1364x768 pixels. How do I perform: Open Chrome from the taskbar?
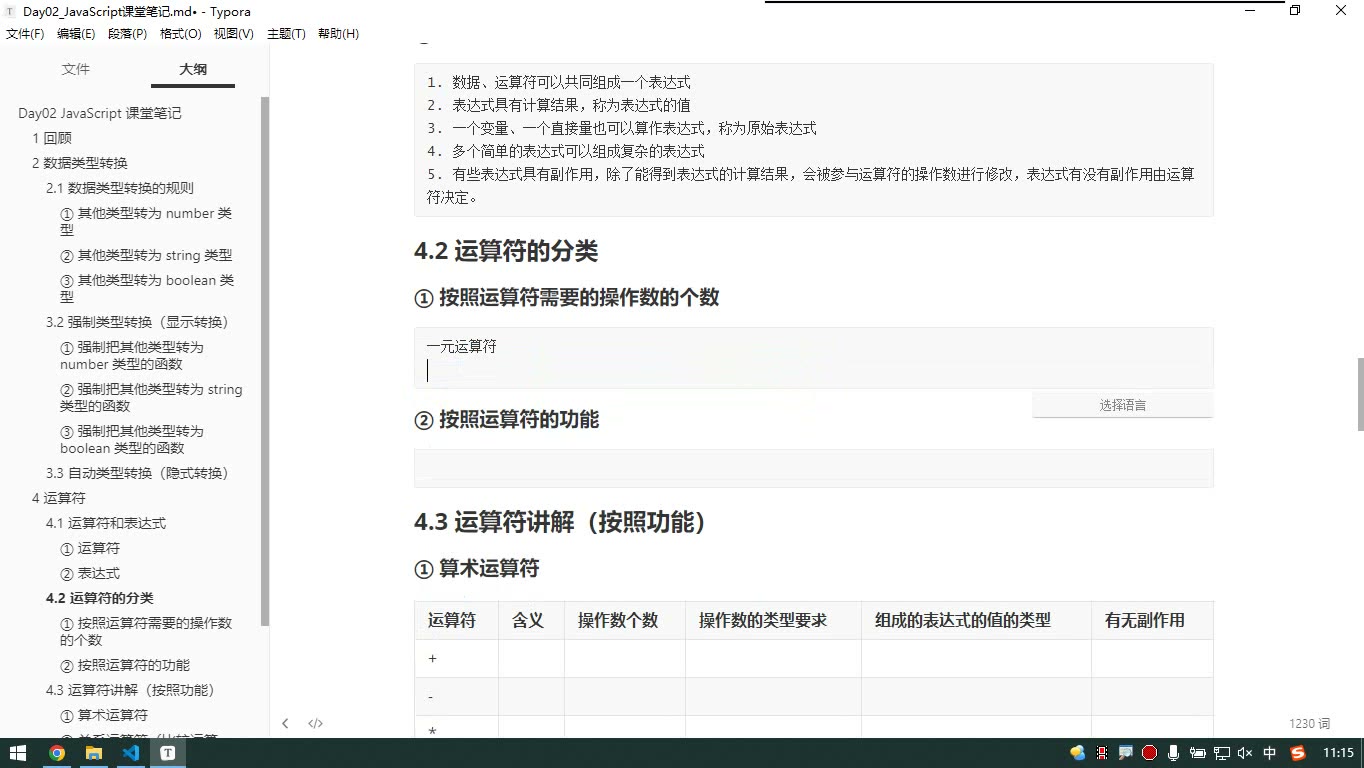[57, 753]
